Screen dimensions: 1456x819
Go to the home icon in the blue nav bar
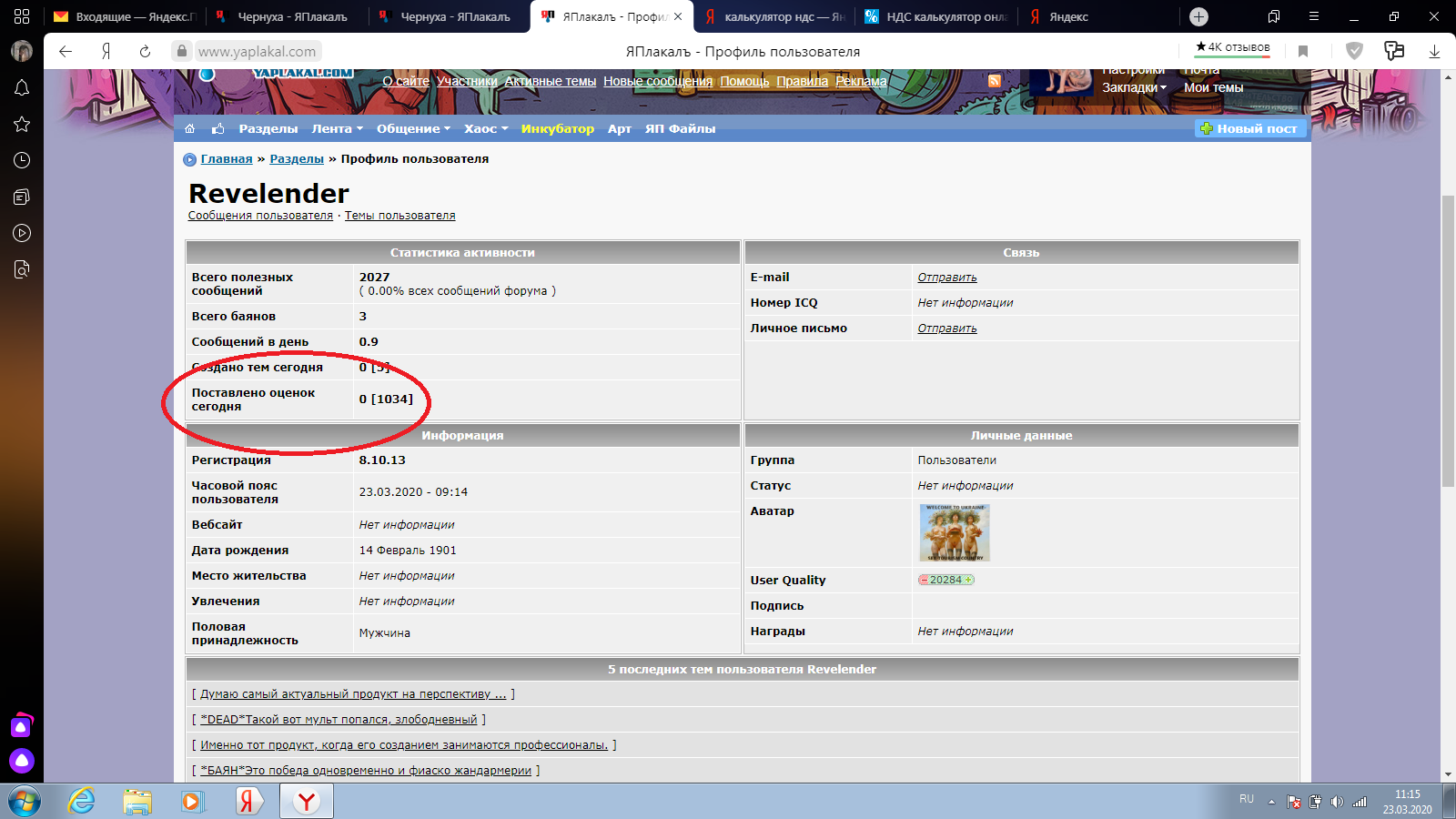[x=190, y=128]
